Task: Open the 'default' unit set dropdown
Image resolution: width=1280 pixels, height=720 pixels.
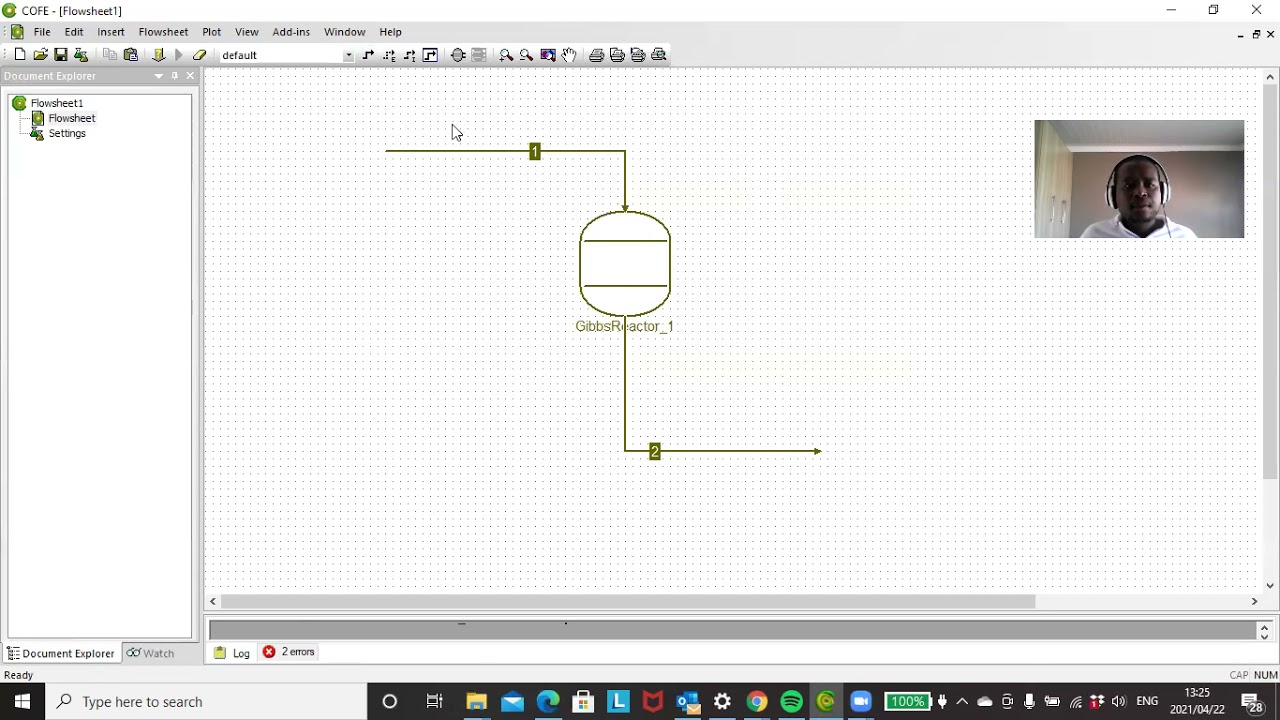Action: coord(348,55)
